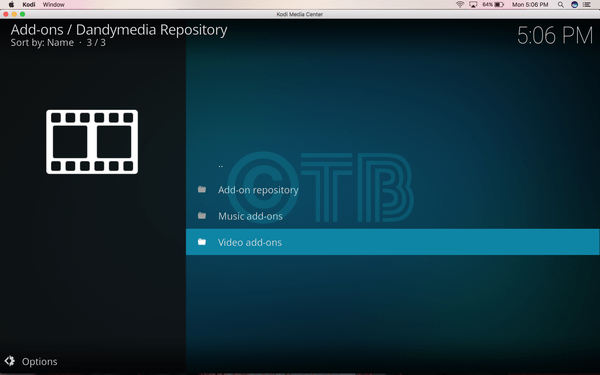The image size is (600, 375).
Task: Open the Kodi menu
Action: click(x=29, y=5)
